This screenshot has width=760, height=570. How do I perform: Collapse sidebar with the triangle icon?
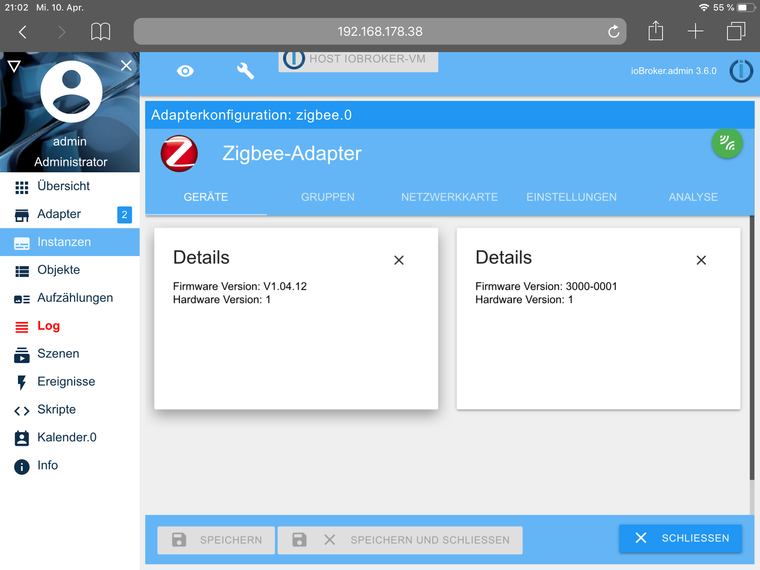coord(14,66)
